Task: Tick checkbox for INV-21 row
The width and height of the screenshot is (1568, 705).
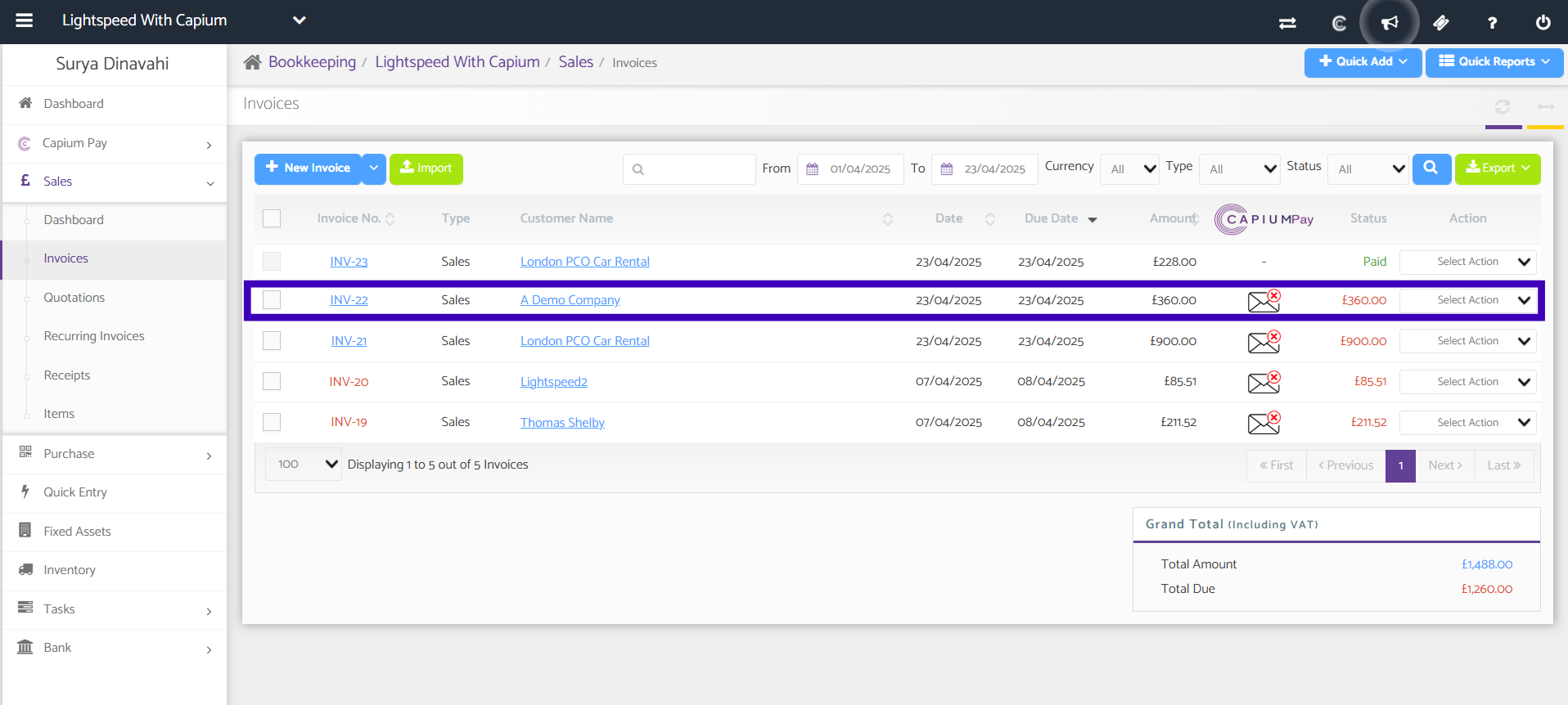Action: [272, 340]
